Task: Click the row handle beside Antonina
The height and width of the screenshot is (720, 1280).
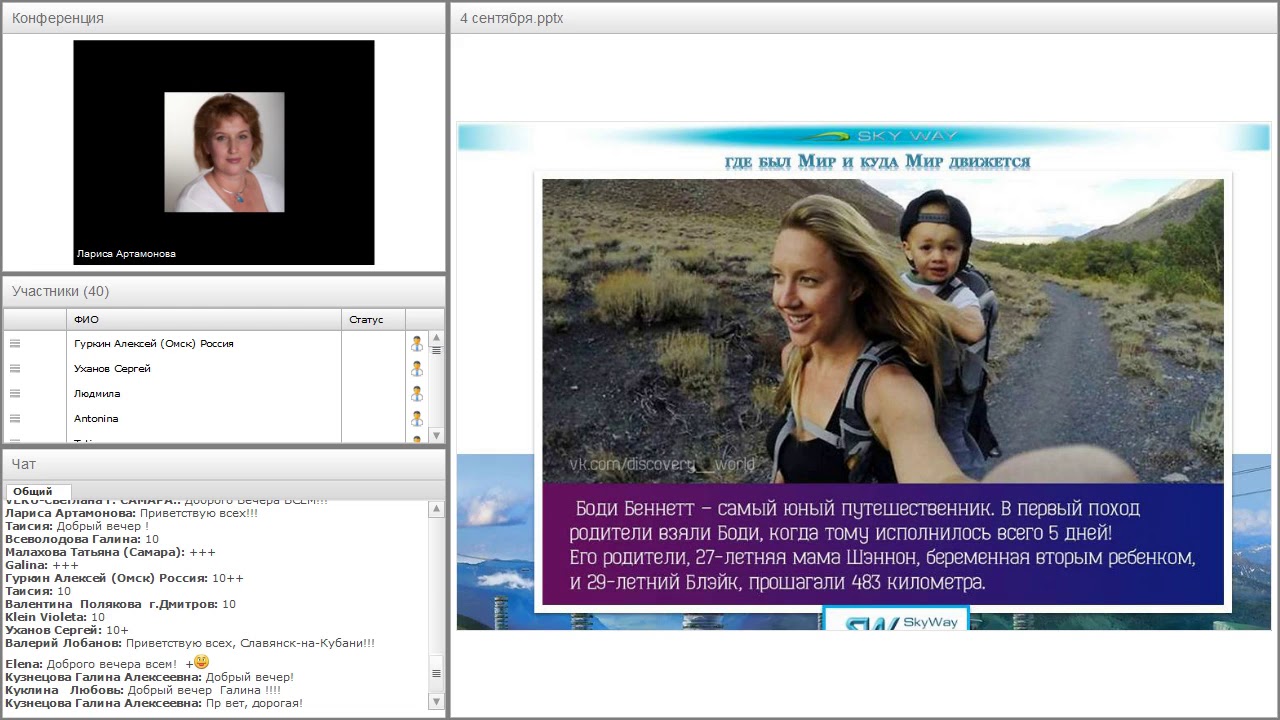Action: [15, 418]
